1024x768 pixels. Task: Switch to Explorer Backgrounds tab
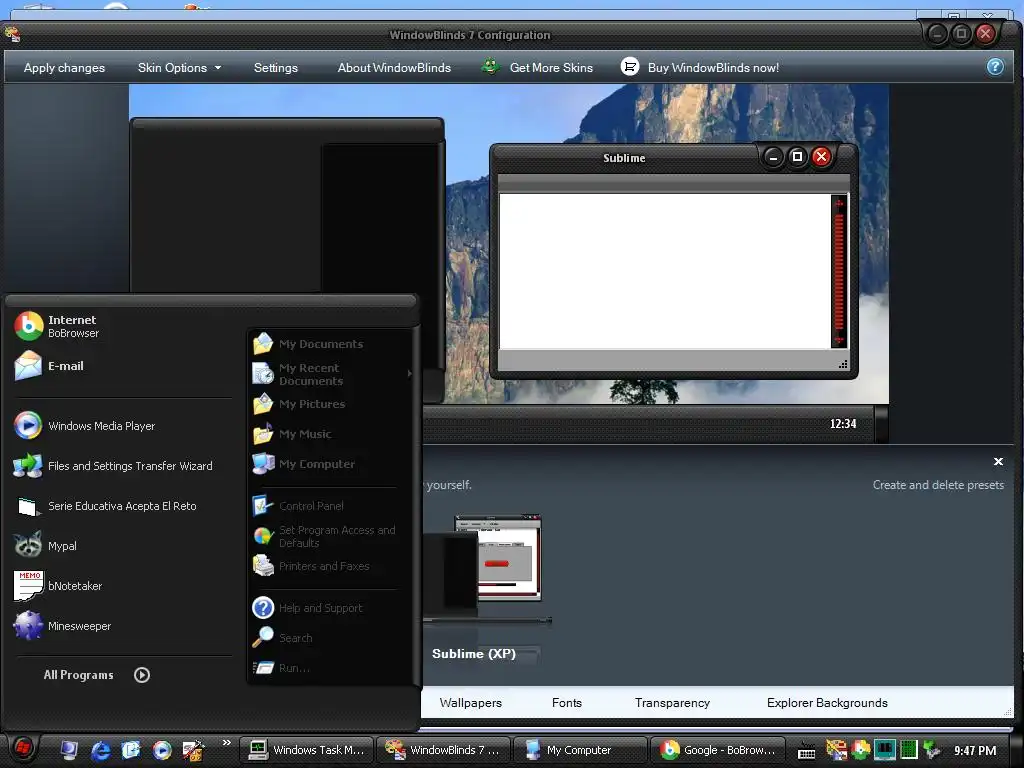(827, 703)
